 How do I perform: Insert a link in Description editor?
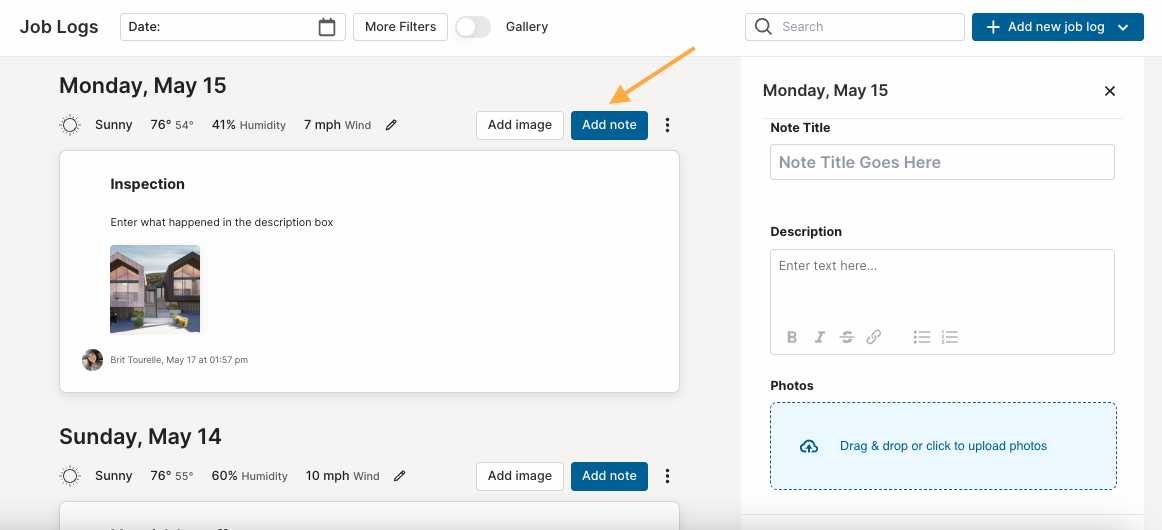(874, 337)
